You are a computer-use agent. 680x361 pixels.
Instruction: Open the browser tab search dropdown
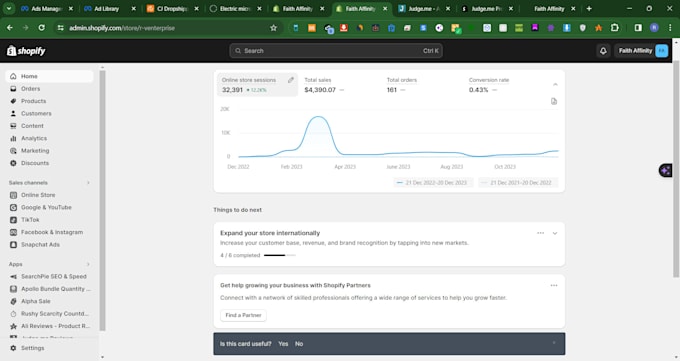pyautogui.click(x=9, y=8)
